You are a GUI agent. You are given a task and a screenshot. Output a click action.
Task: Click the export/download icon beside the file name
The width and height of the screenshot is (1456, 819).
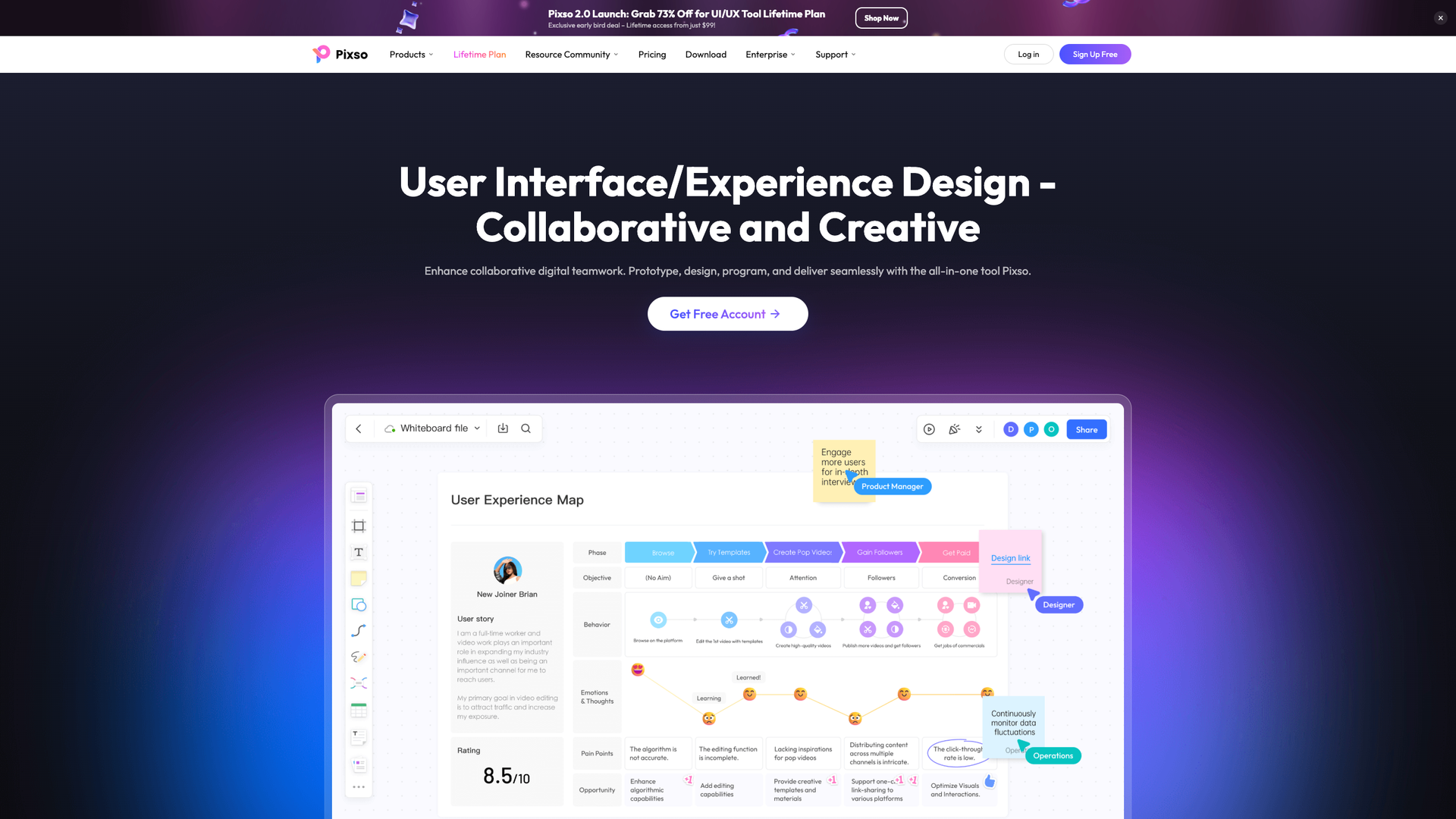click(503, 428)
